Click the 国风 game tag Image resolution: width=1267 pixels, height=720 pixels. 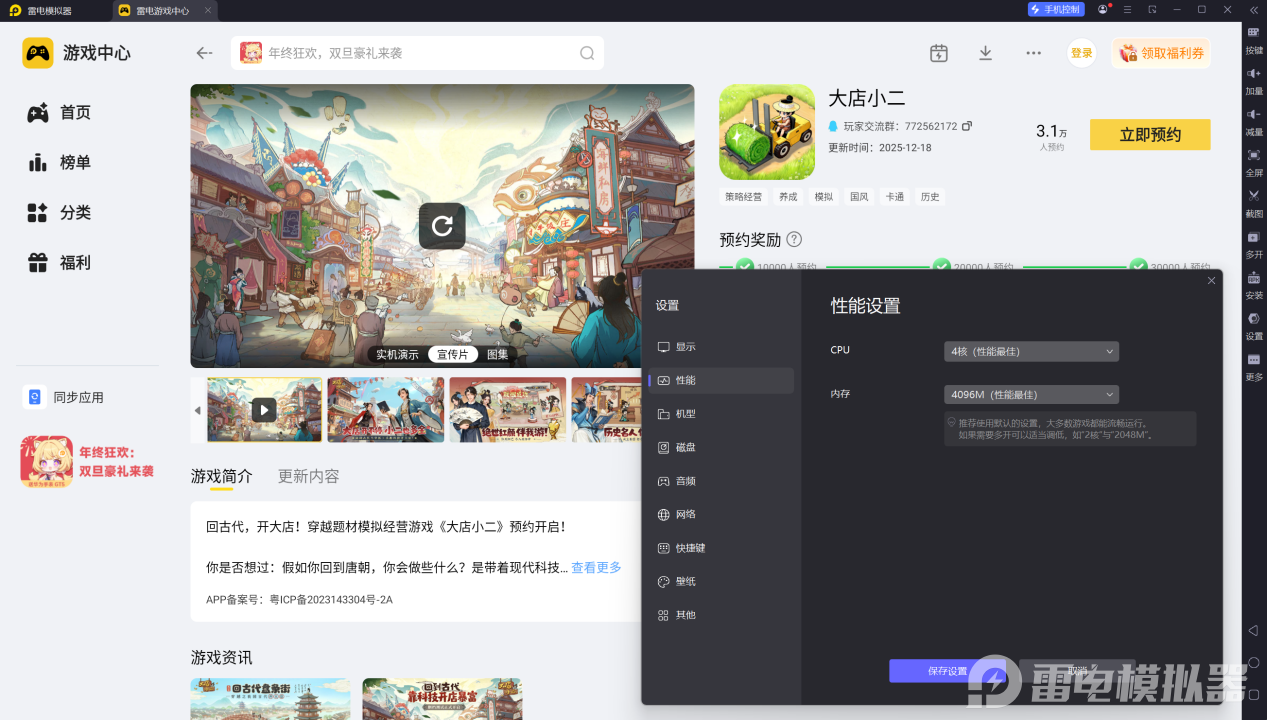(859, 197)
